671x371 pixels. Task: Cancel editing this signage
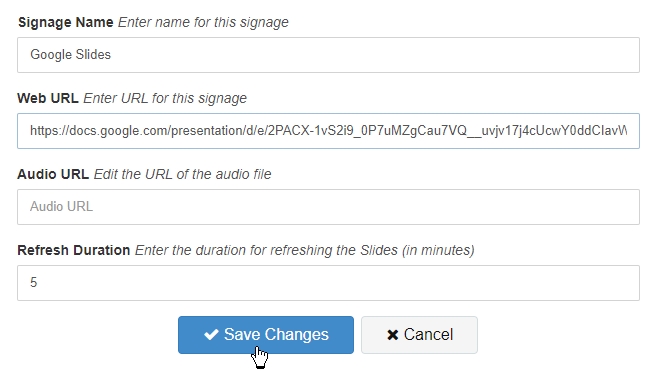[x=419, y=335]
